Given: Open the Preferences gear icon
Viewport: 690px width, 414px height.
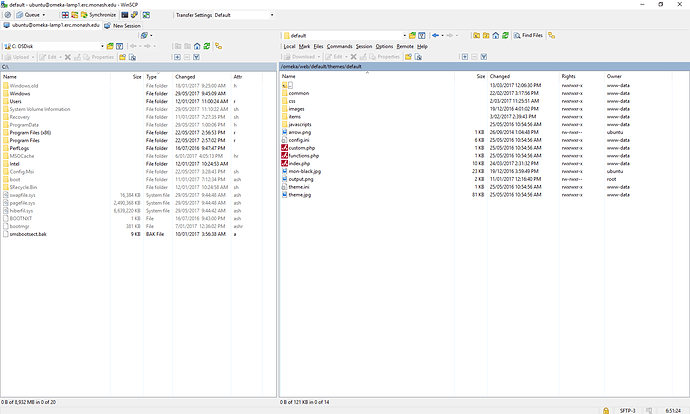Looking at the screenshot, I should point(7,15).
